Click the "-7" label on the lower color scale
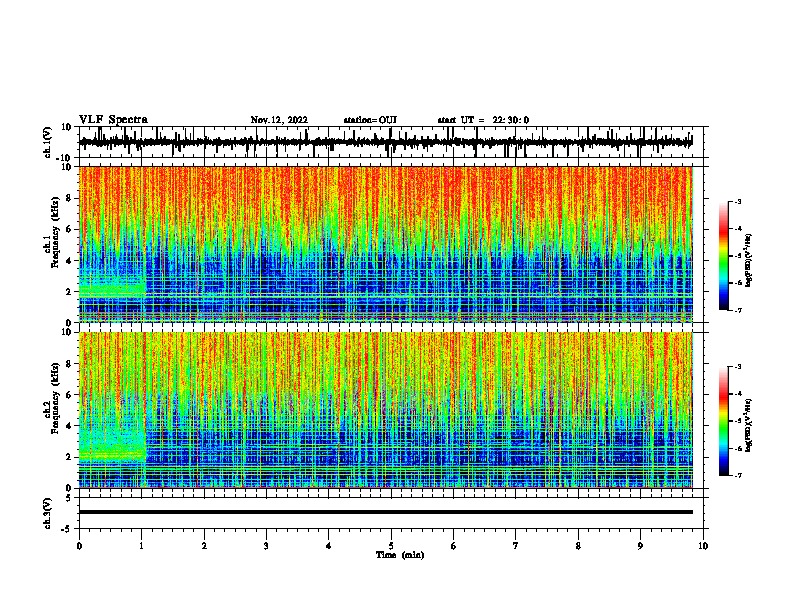The height and width of the screenshot is (612, 792). (x=738, y=475)
